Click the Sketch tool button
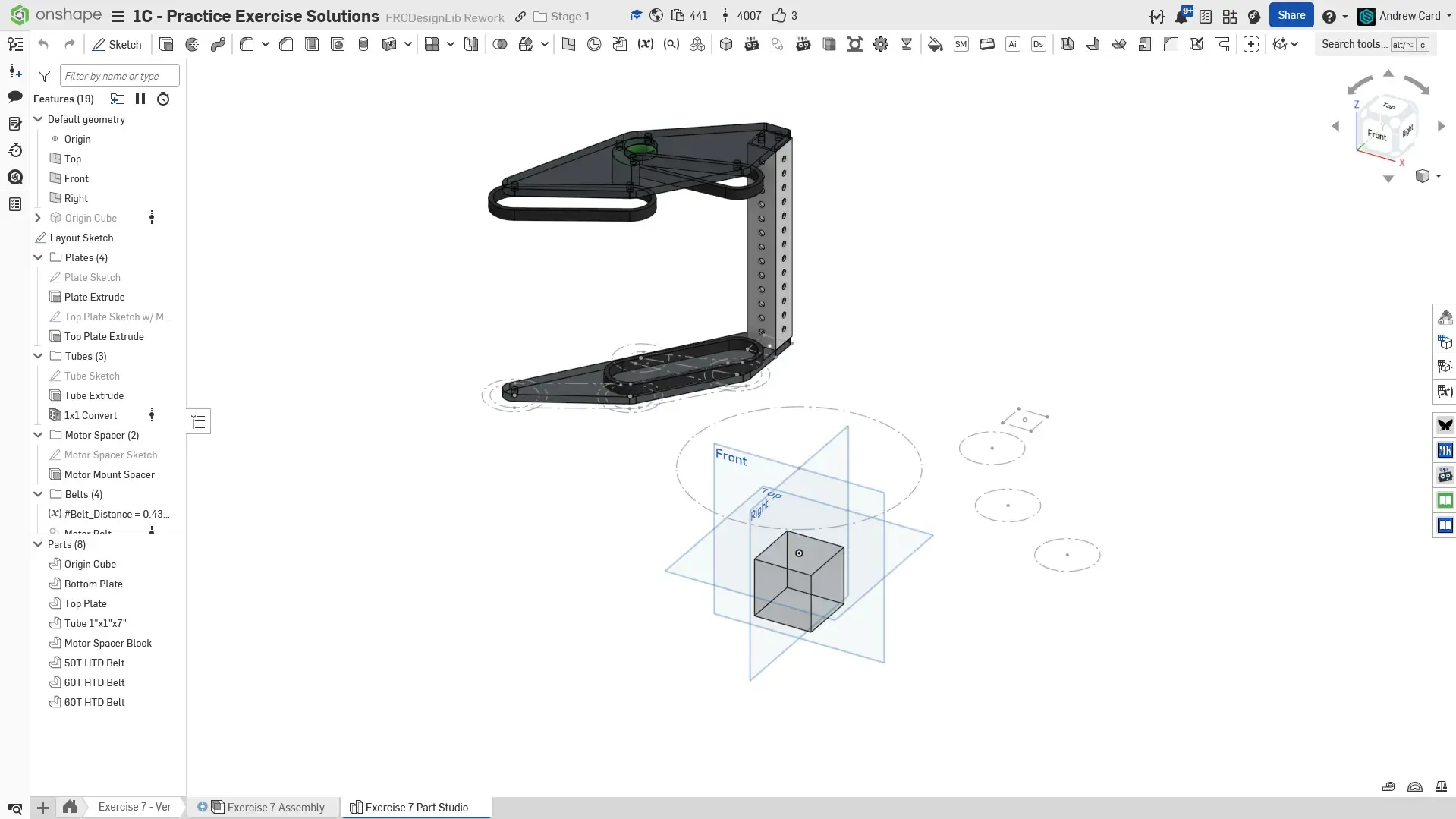1456x819 pixels. point(117,45)
